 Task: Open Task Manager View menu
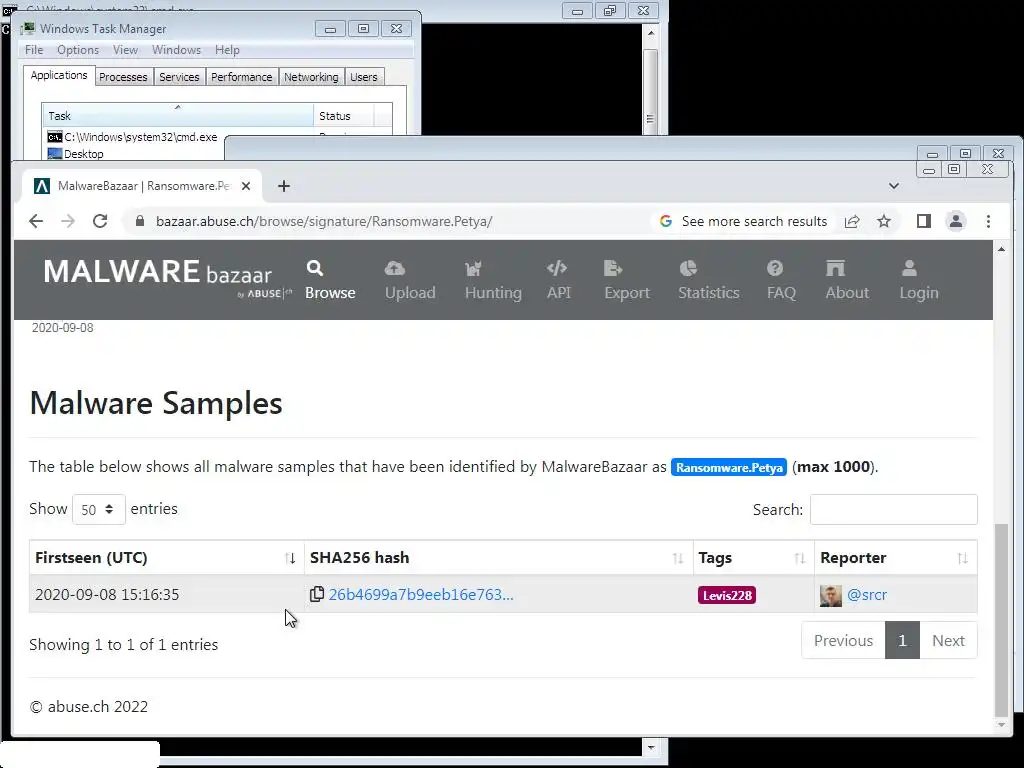click(x=125, y=50)
